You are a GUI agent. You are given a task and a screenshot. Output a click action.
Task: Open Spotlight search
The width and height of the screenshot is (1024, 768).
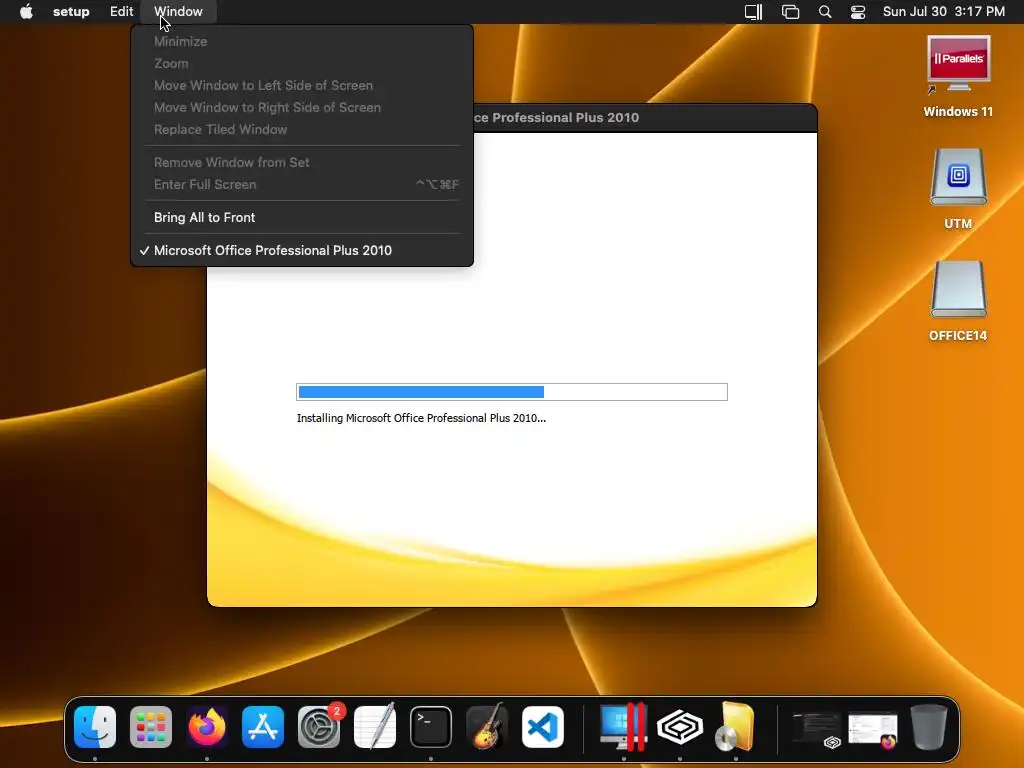point(825,12)
